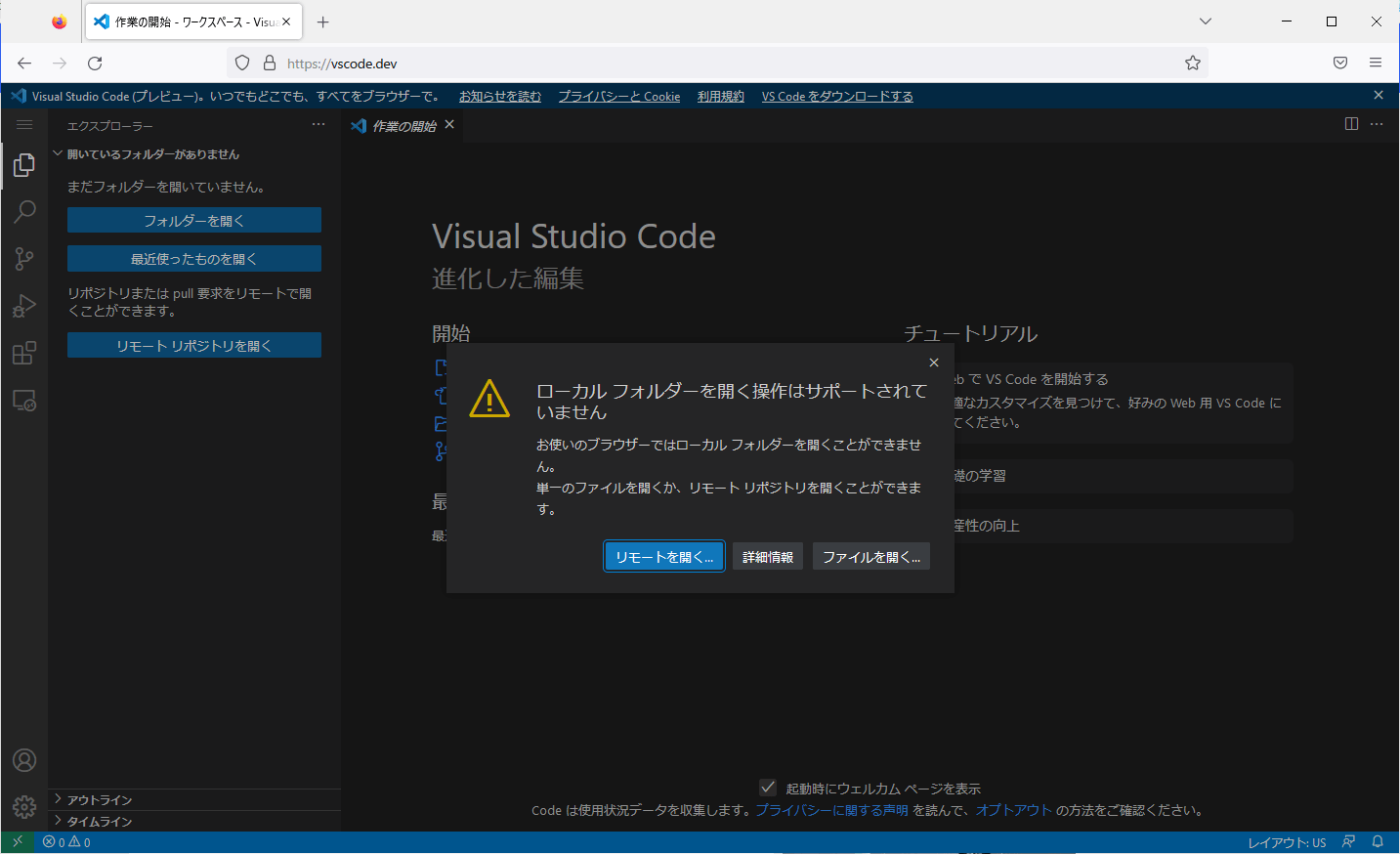1400x854 pixels.
Task: Click the feedback icon in status bar
Action: coord(1349,841)
